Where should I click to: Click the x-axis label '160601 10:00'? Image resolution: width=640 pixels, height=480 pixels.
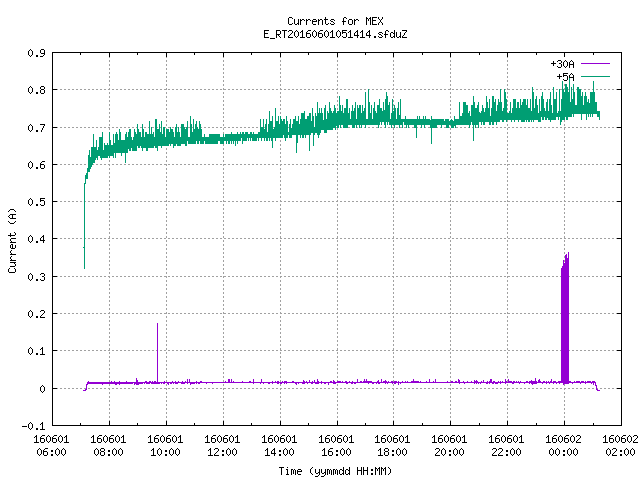tap(165, 446)
